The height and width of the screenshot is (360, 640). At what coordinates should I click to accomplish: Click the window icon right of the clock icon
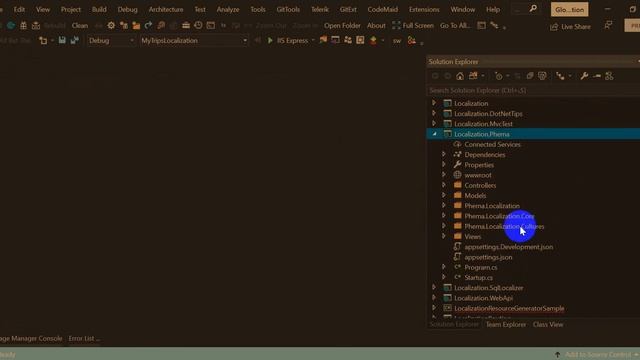[211, 25]
